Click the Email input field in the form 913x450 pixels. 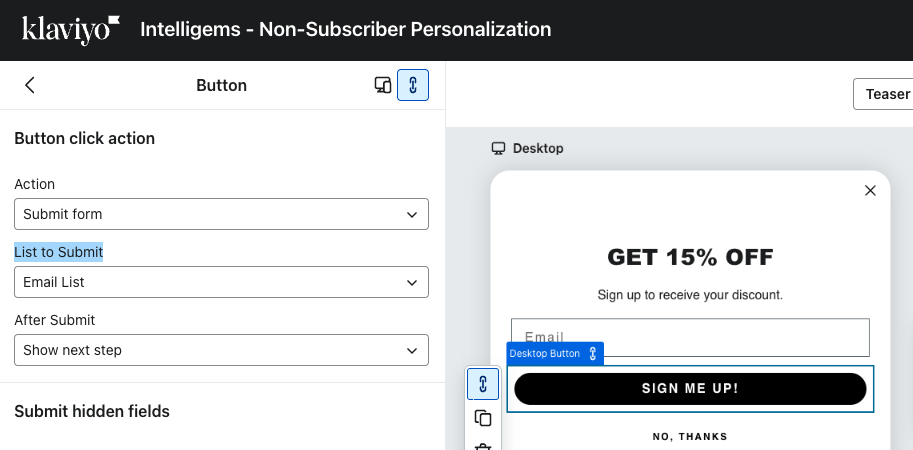coord(690,337)
